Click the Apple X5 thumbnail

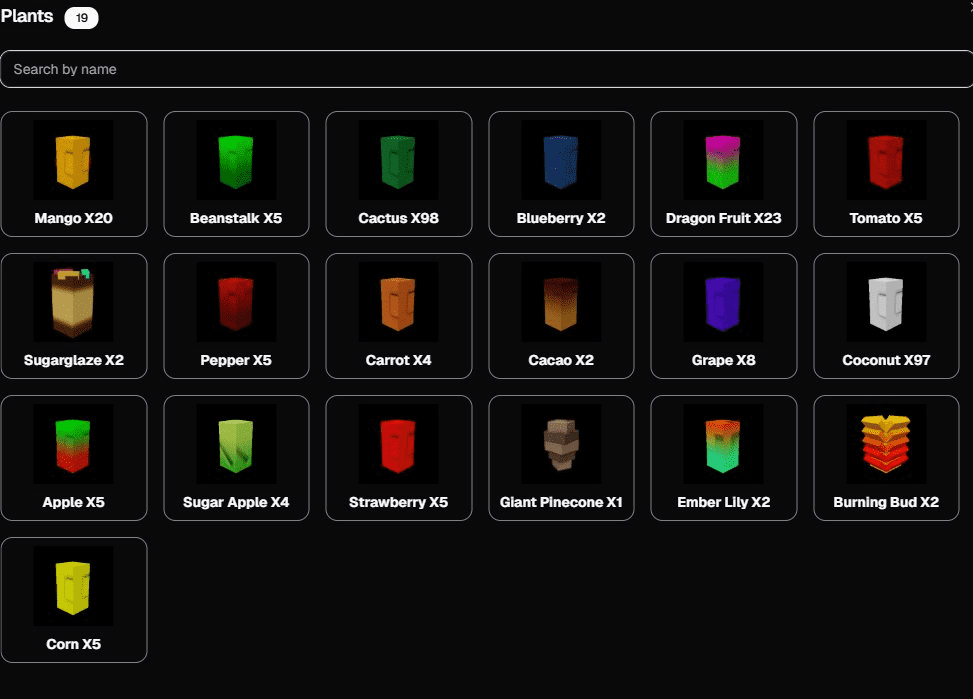pos(73,445)
